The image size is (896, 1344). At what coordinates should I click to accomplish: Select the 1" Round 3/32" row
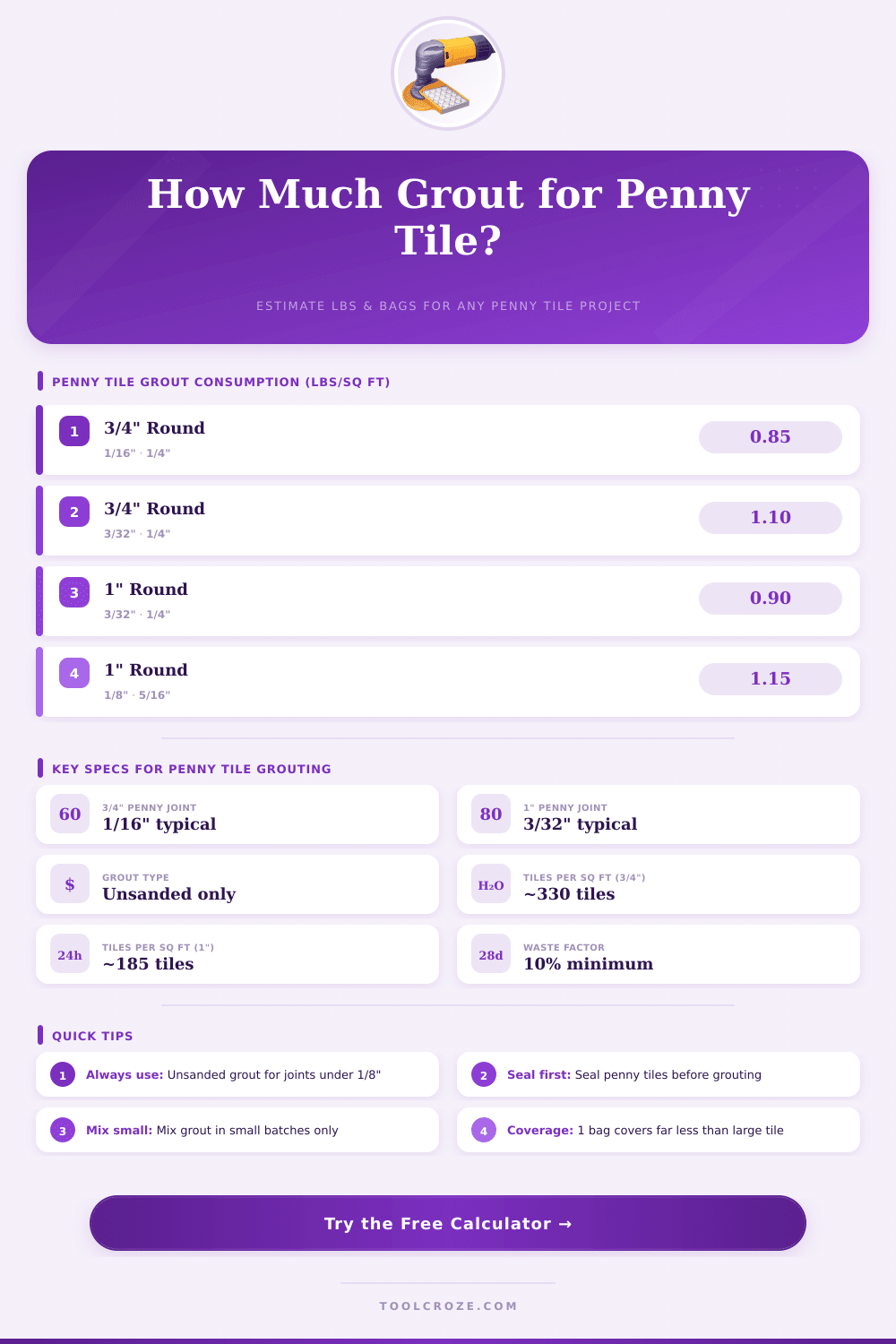click(x=358, y=601)
